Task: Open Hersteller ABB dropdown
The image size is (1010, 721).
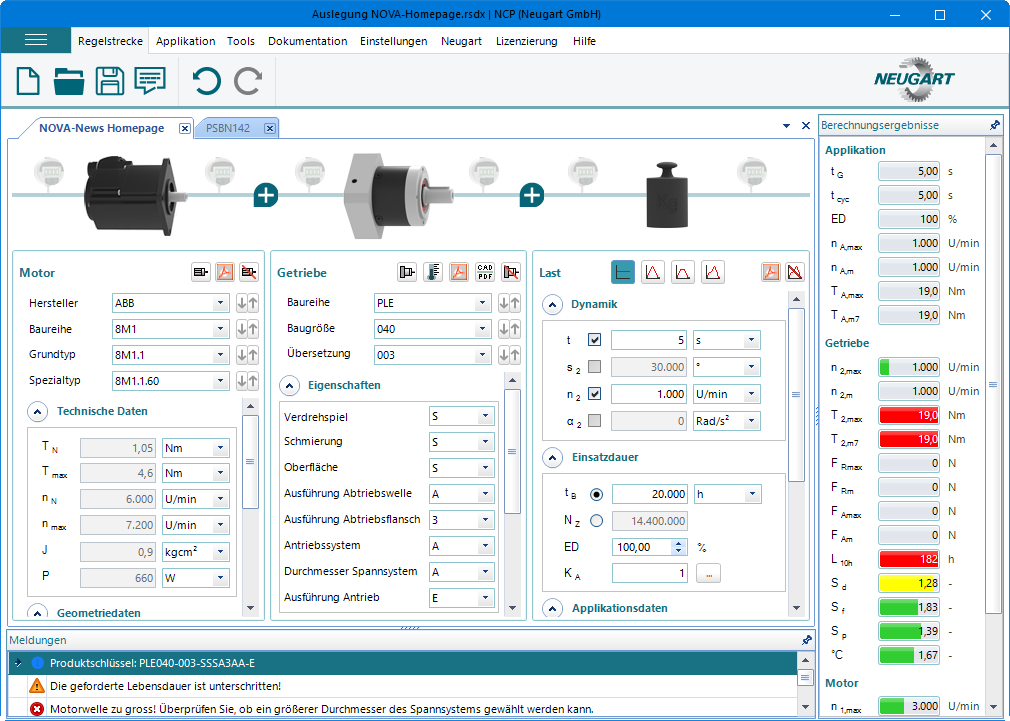Action: pyautogui.click(x=220, y=303)
